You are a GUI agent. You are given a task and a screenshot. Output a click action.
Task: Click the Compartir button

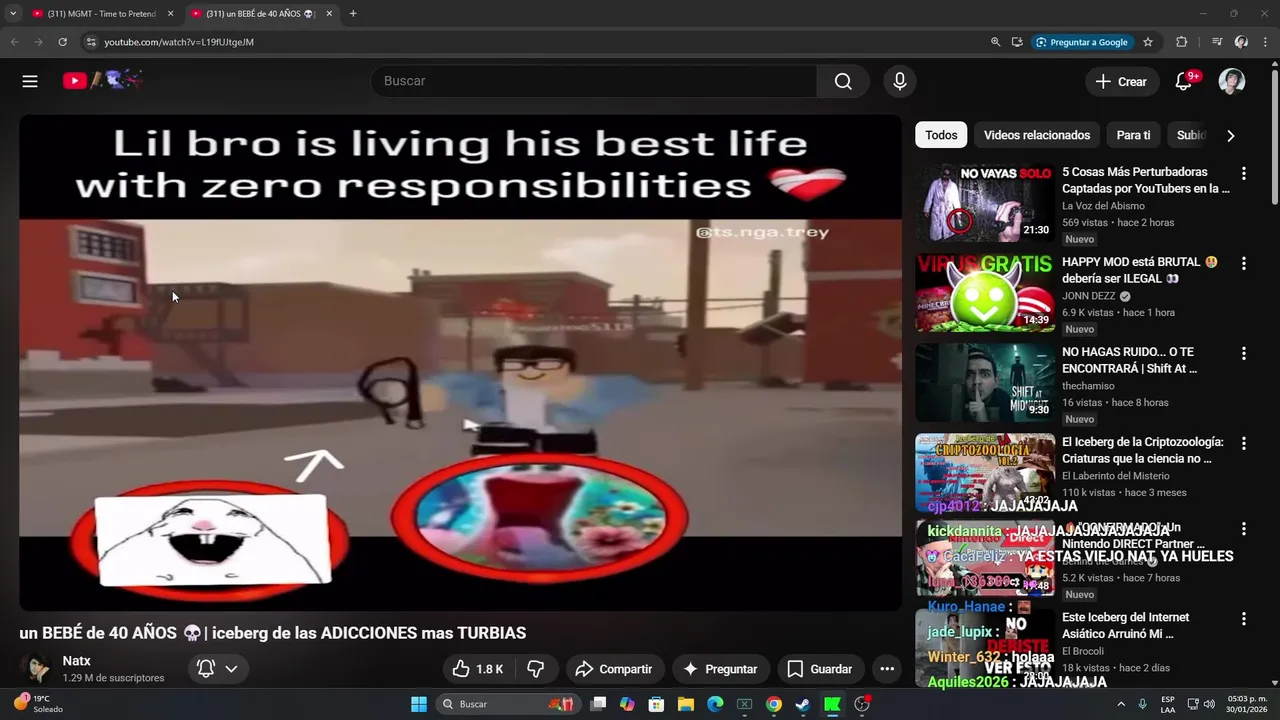pyautogui.click(x=616, y=669)
